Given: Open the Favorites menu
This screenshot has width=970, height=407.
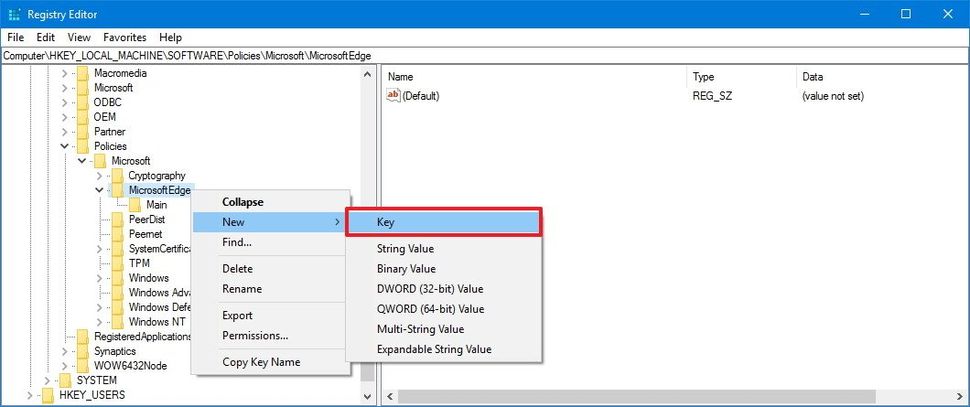Looking at the screenshot, I should coord(125,37).
